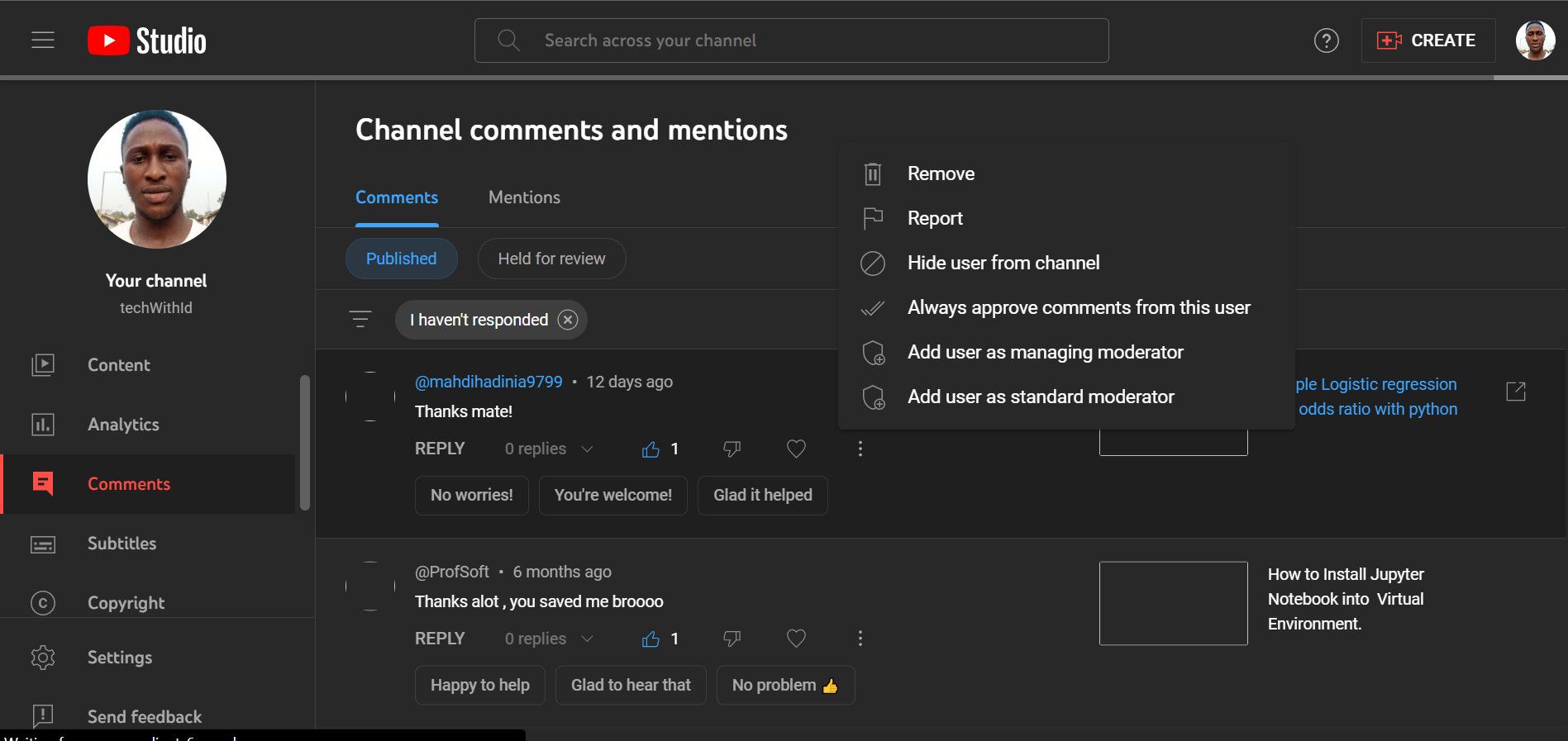
Task: Expand replies on 'Thanks mate!' comment
Action: [x=587, y=449]
